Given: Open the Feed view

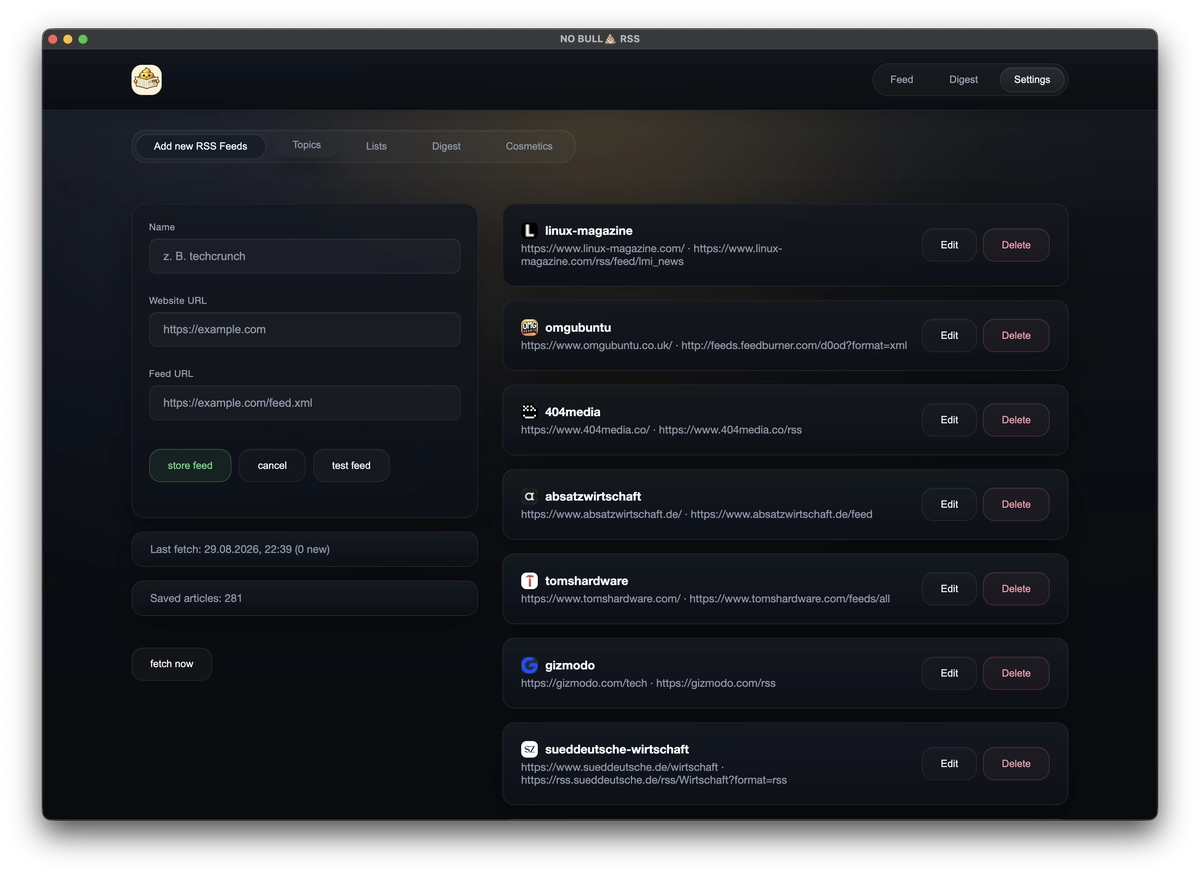Looking at the screenshot, I should (902, 80).
